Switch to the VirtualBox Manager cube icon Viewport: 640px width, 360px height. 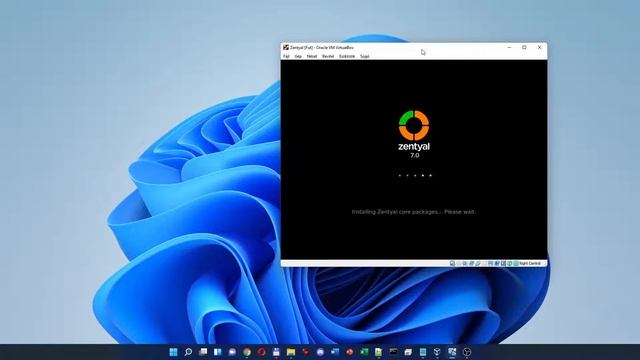pos(437,352)
